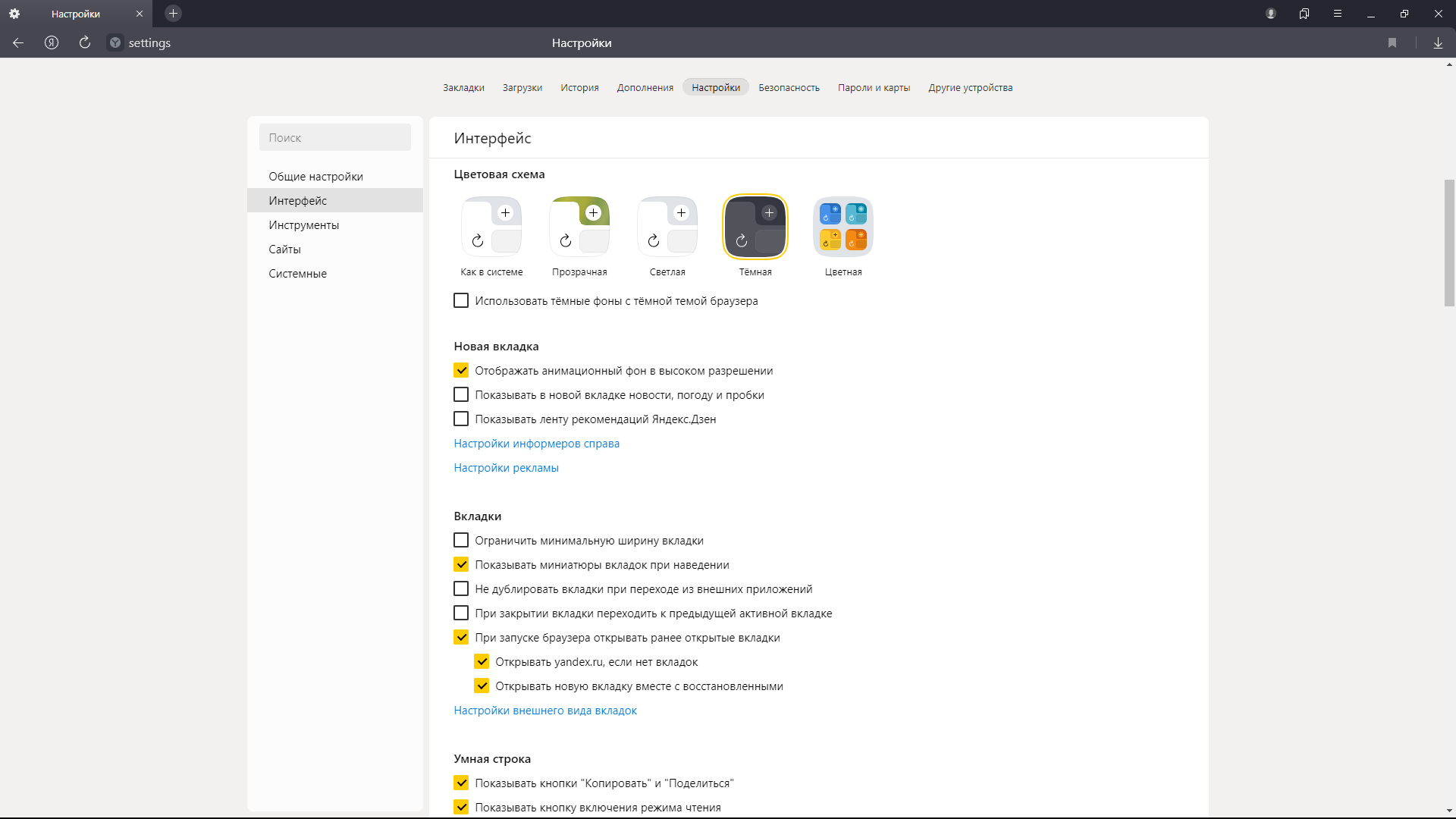Viewport: 1456px width, 819px height.
Task: Open a new tab with the plus button
Action: point(173,14)
